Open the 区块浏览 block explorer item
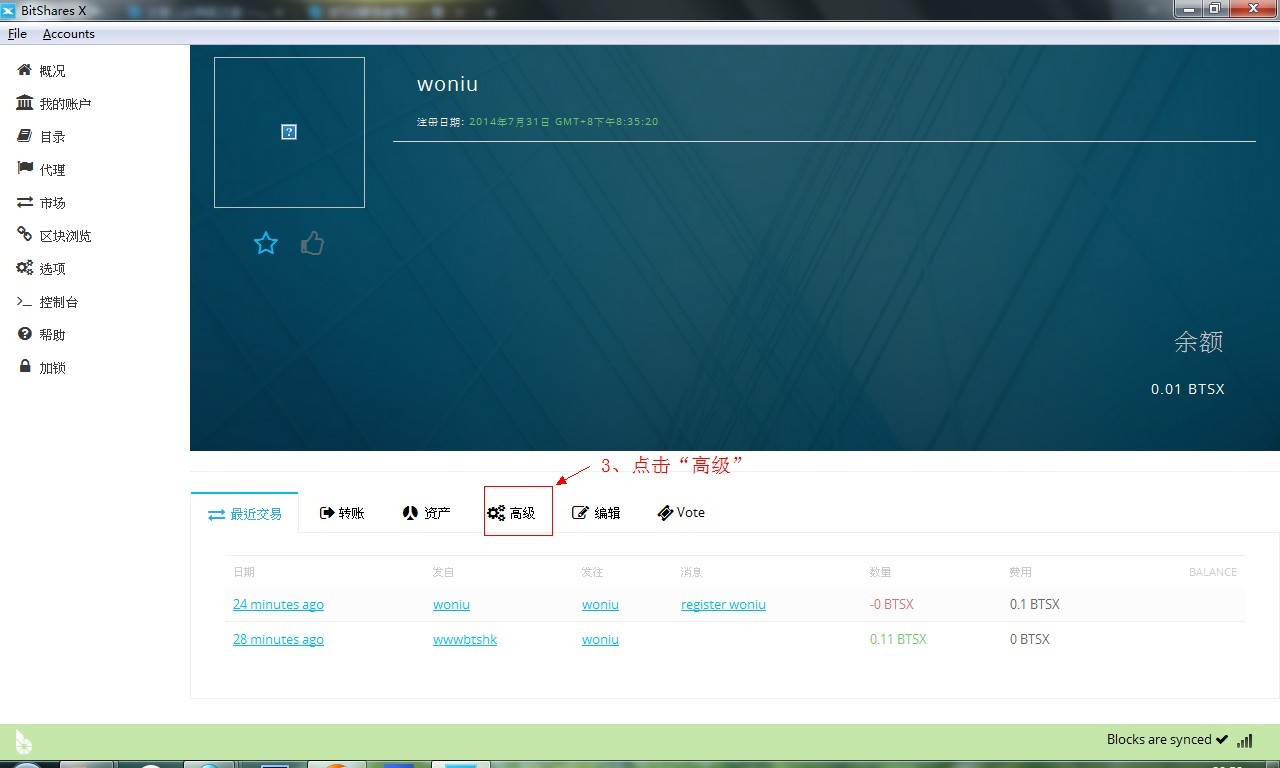 pyautogui.click(x=54, y=236)
